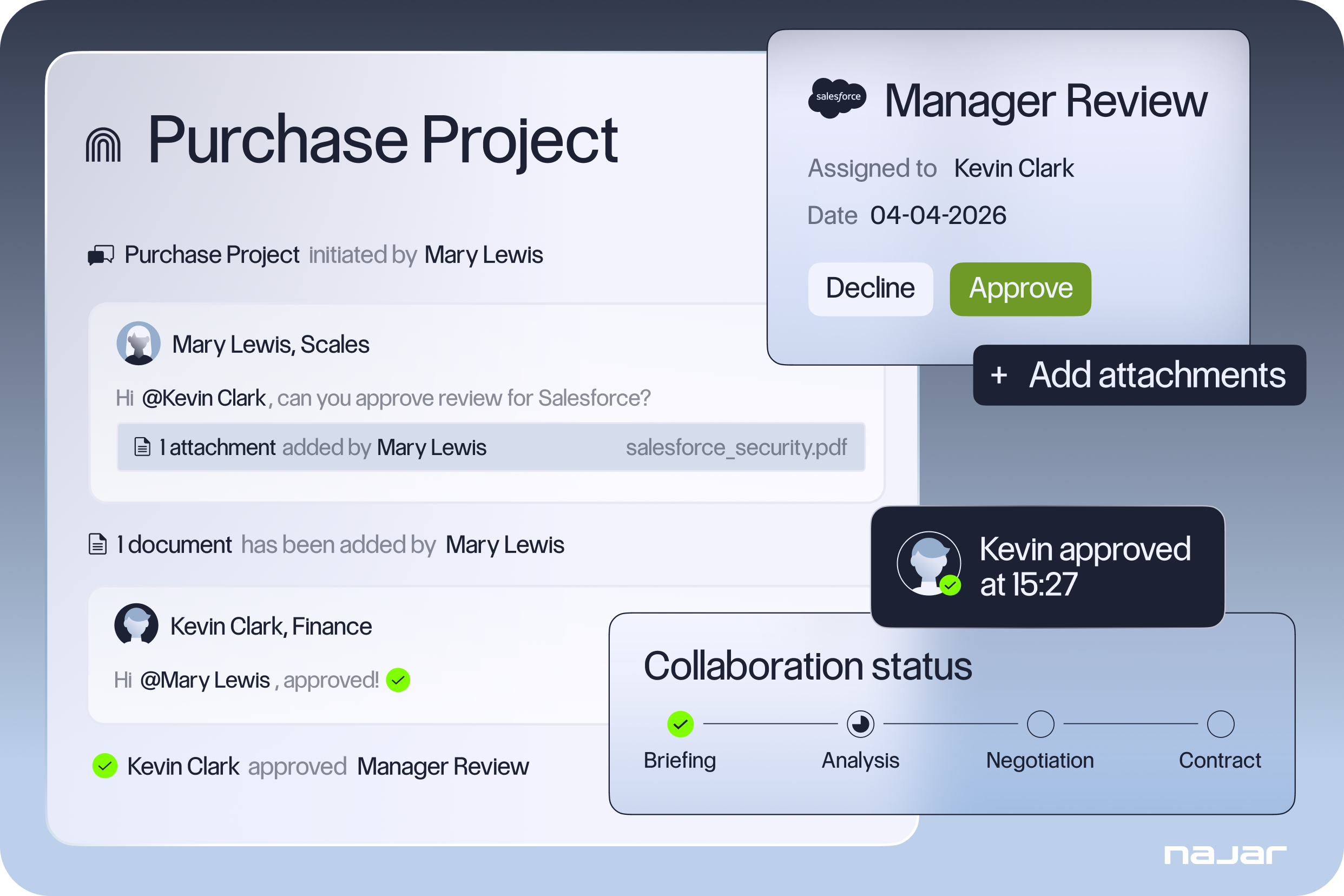Viewport: 1344px width, 896px height.
Task: Select the Contract step circle
Action: [1220, 724]
